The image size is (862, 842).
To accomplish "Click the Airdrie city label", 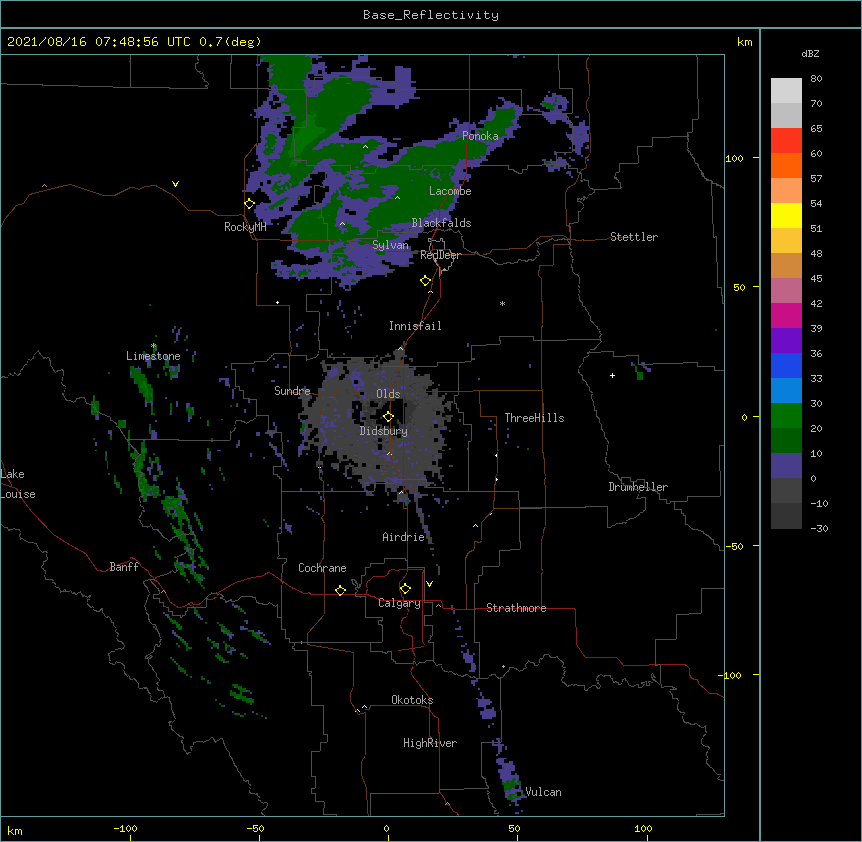I will point(404,537).
